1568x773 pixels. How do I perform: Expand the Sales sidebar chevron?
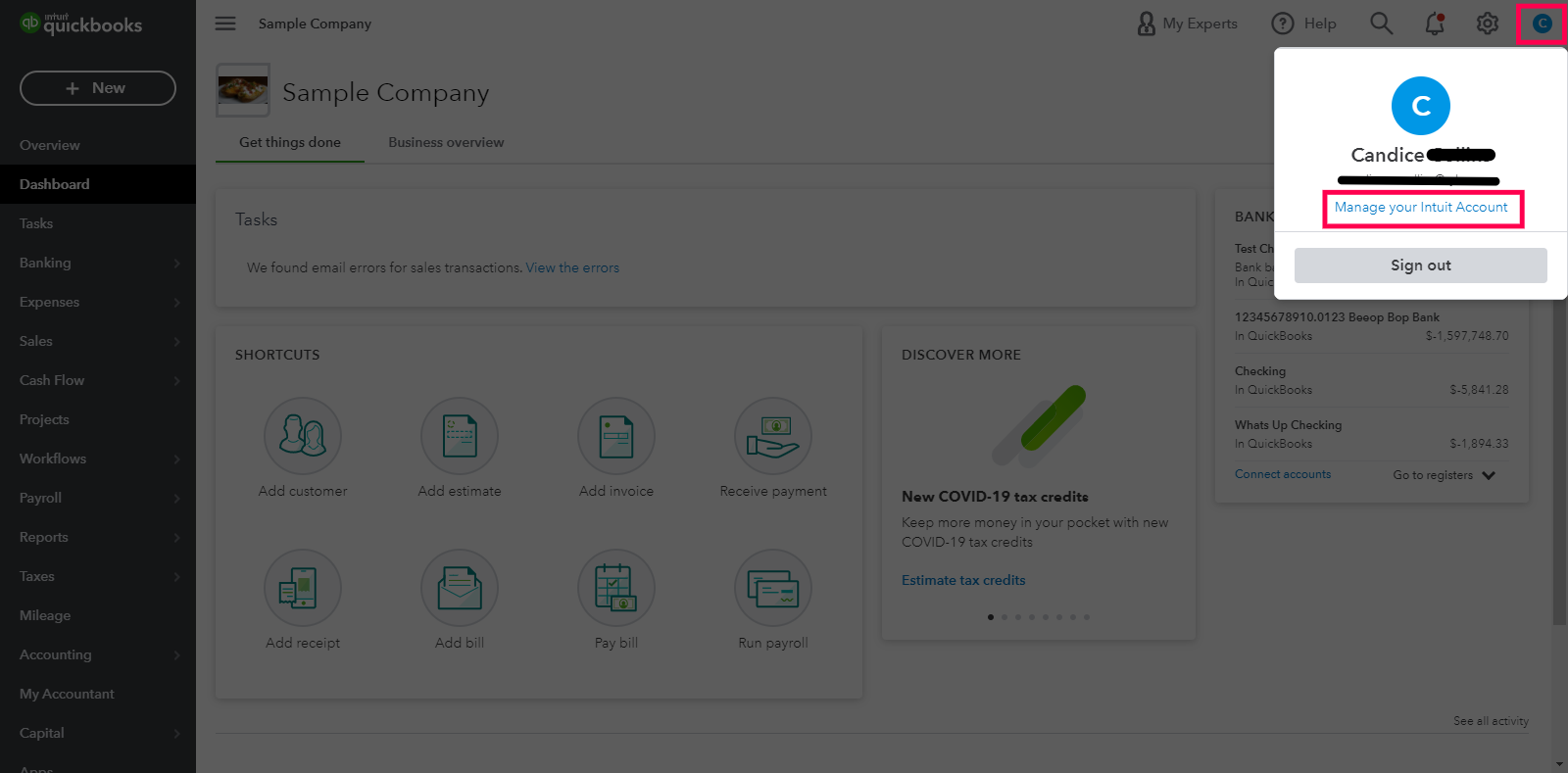point(176,342)
